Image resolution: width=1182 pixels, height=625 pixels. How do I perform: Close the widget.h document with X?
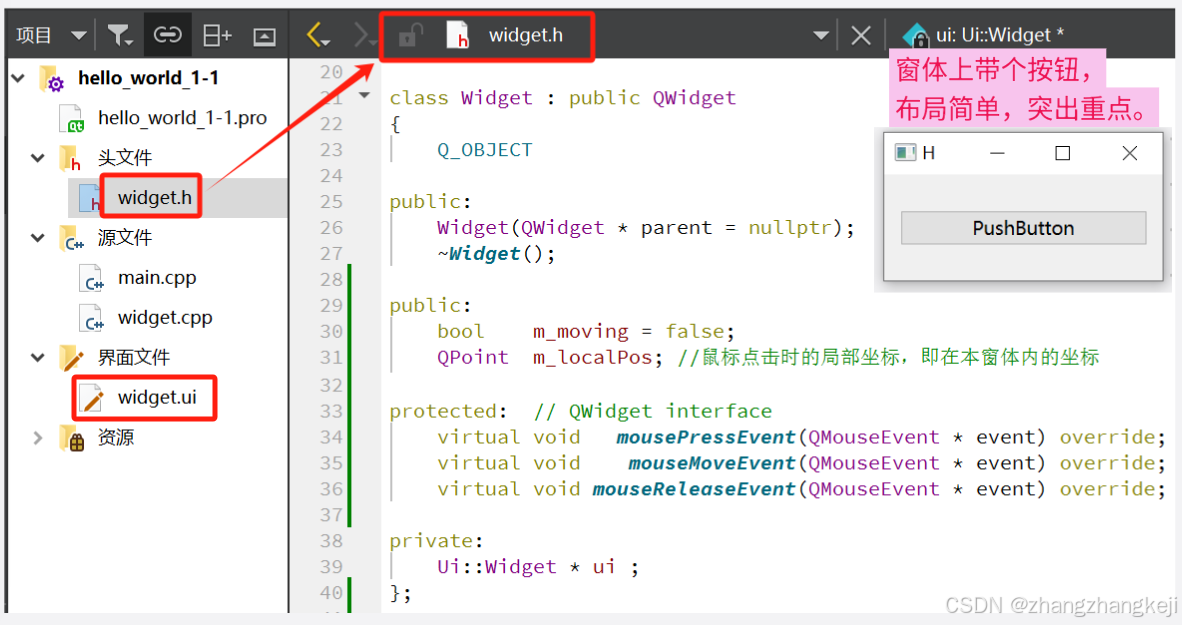pos(860,35)
